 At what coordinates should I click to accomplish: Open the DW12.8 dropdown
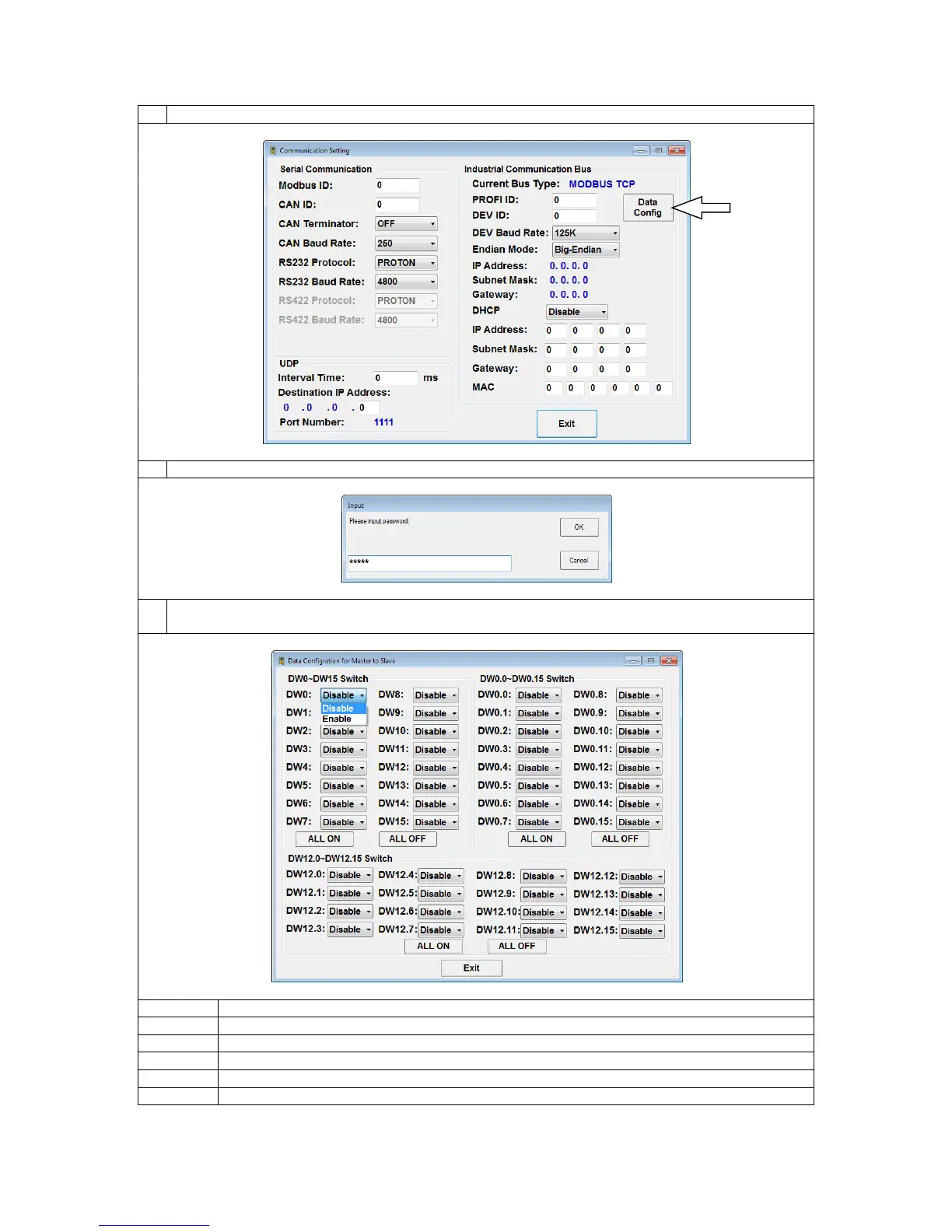[544, 877]
